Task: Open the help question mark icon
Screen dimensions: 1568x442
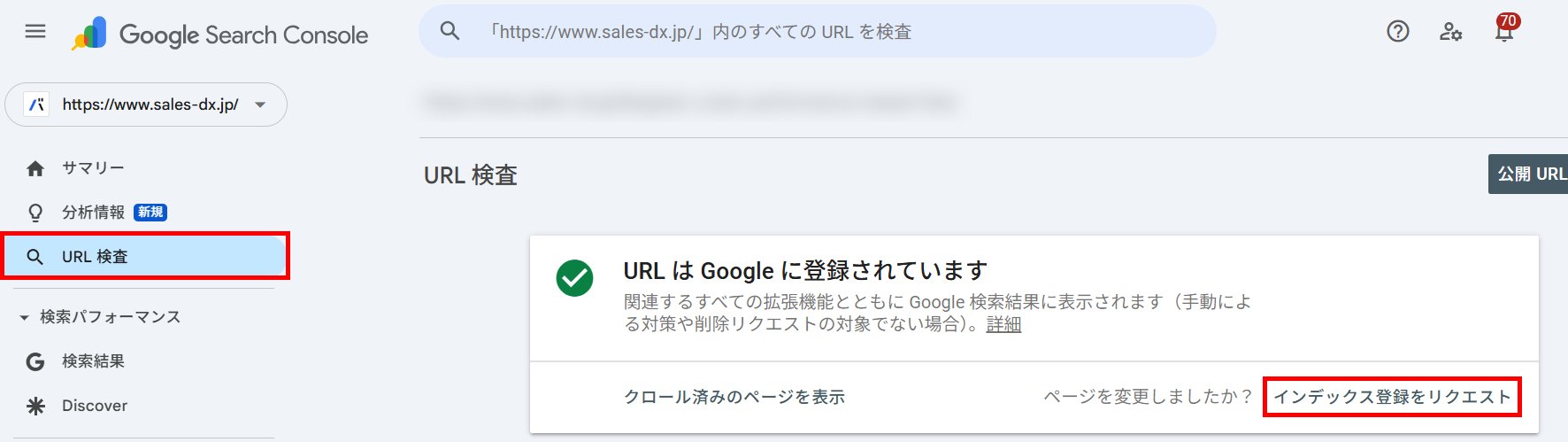Action: point(1398,32)
